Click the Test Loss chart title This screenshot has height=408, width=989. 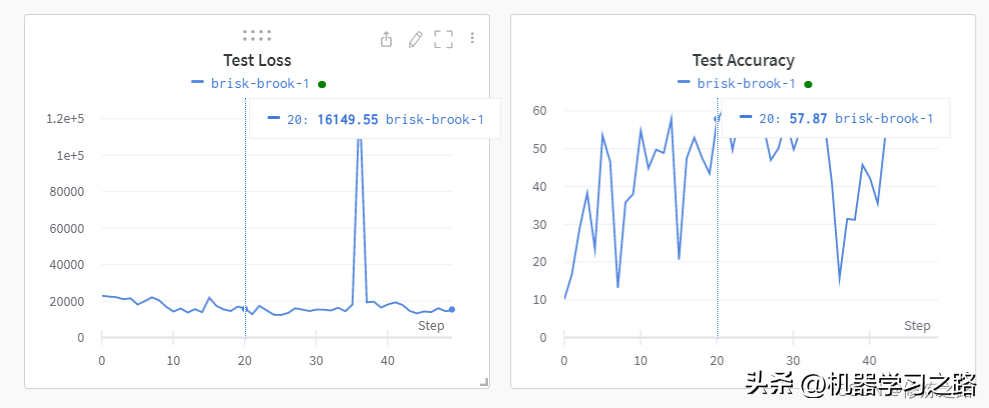257,61
